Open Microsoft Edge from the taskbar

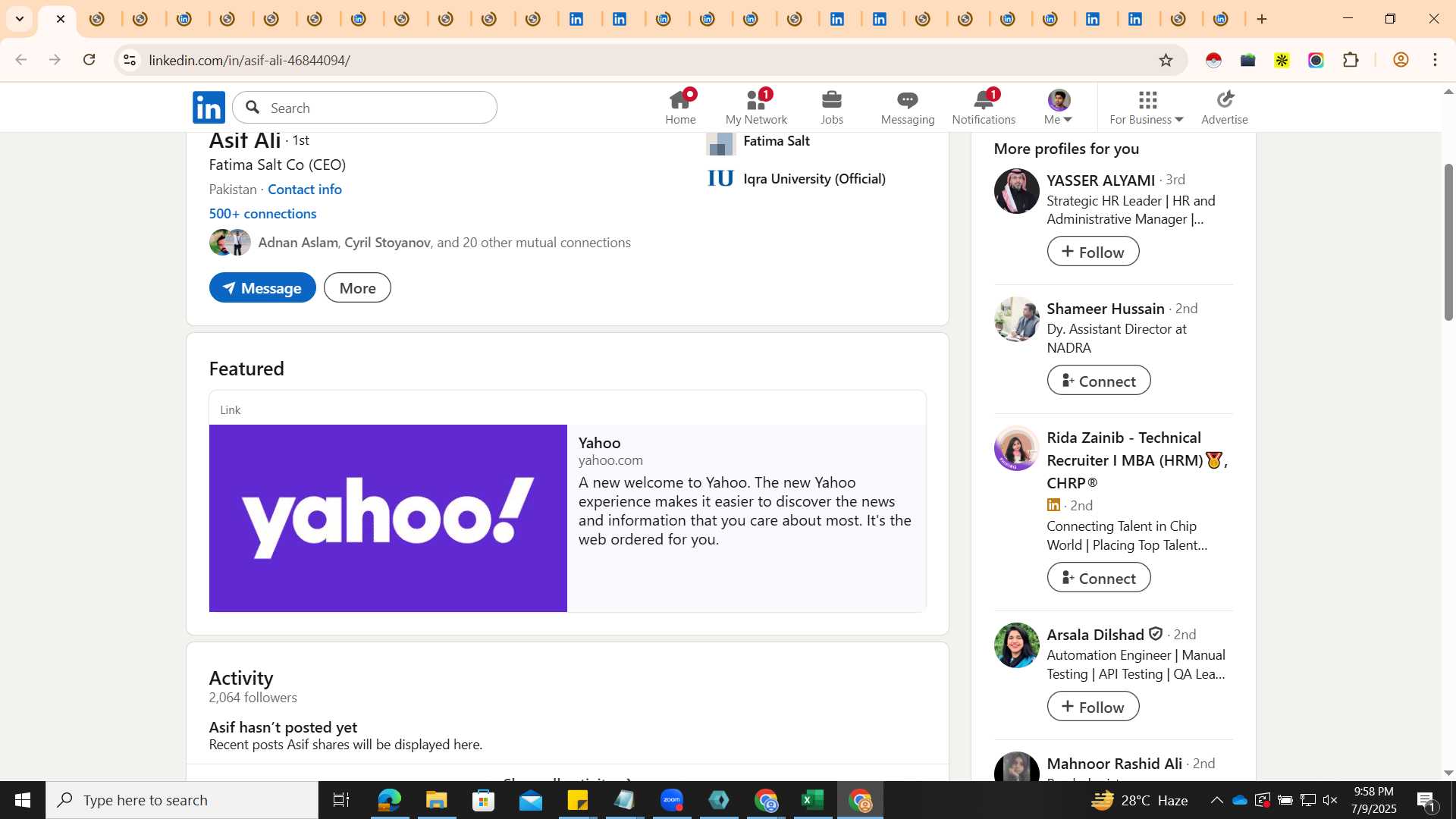389,800
